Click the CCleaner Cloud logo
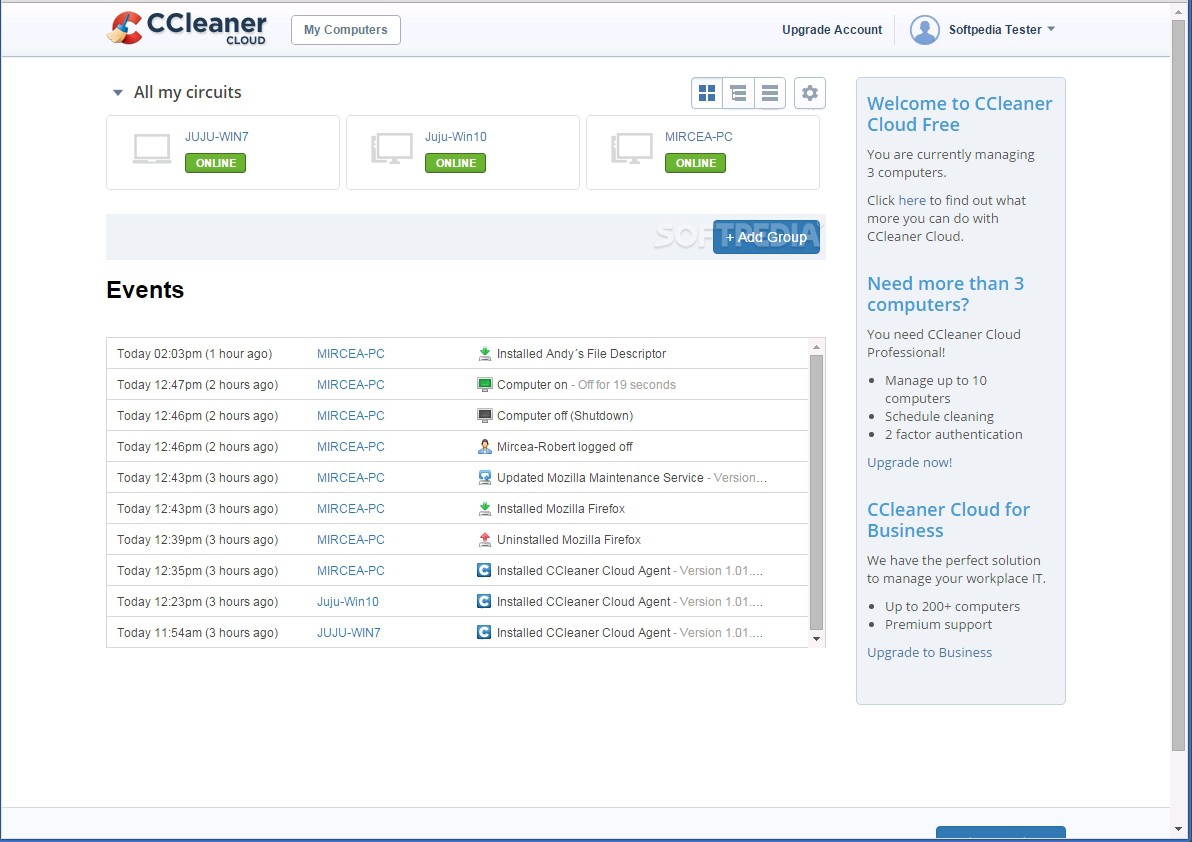The image size is (1192, 842). coord(187,28)
